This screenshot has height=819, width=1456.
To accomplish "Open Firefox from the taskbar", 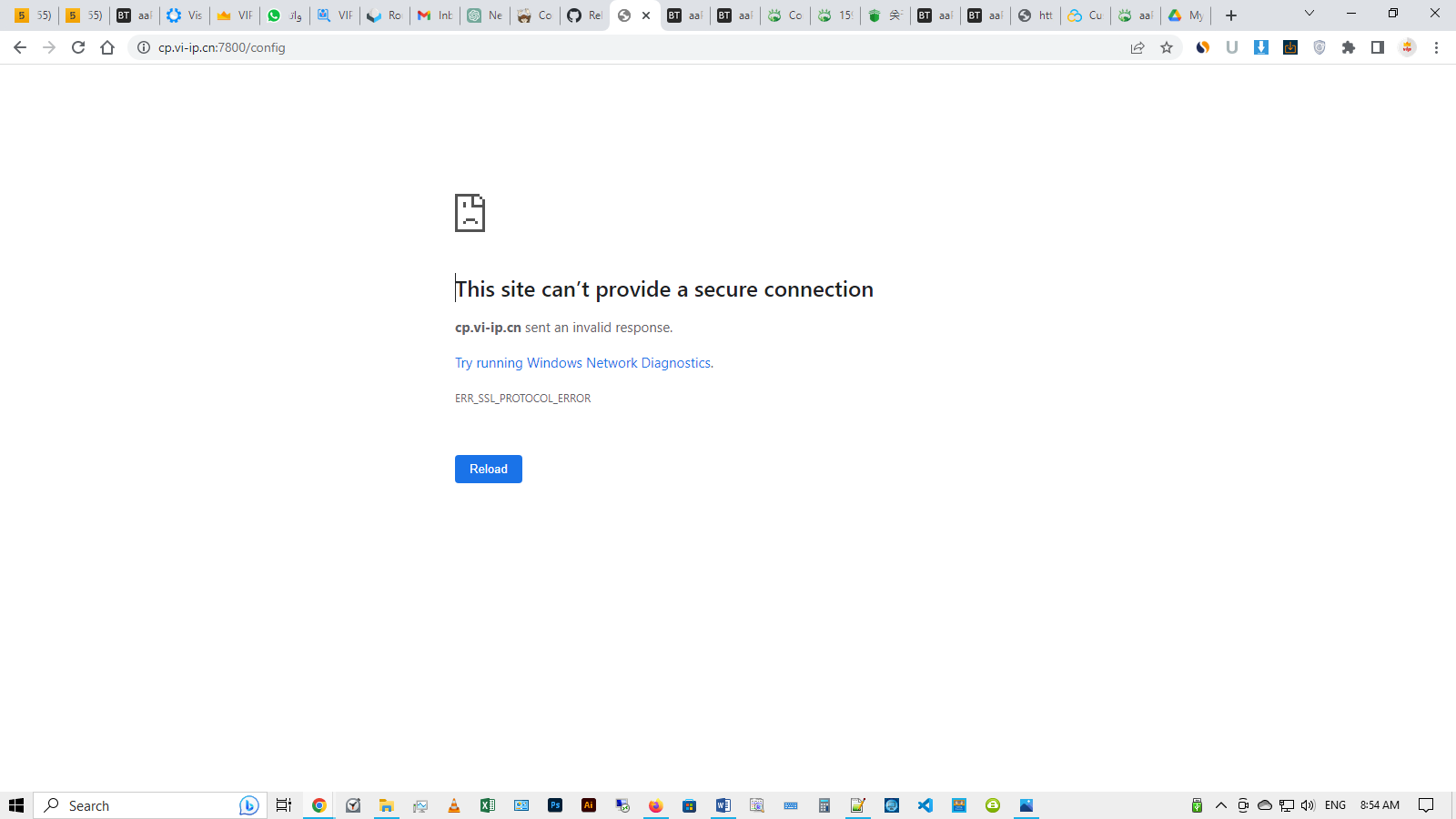I will pos(656,805).
